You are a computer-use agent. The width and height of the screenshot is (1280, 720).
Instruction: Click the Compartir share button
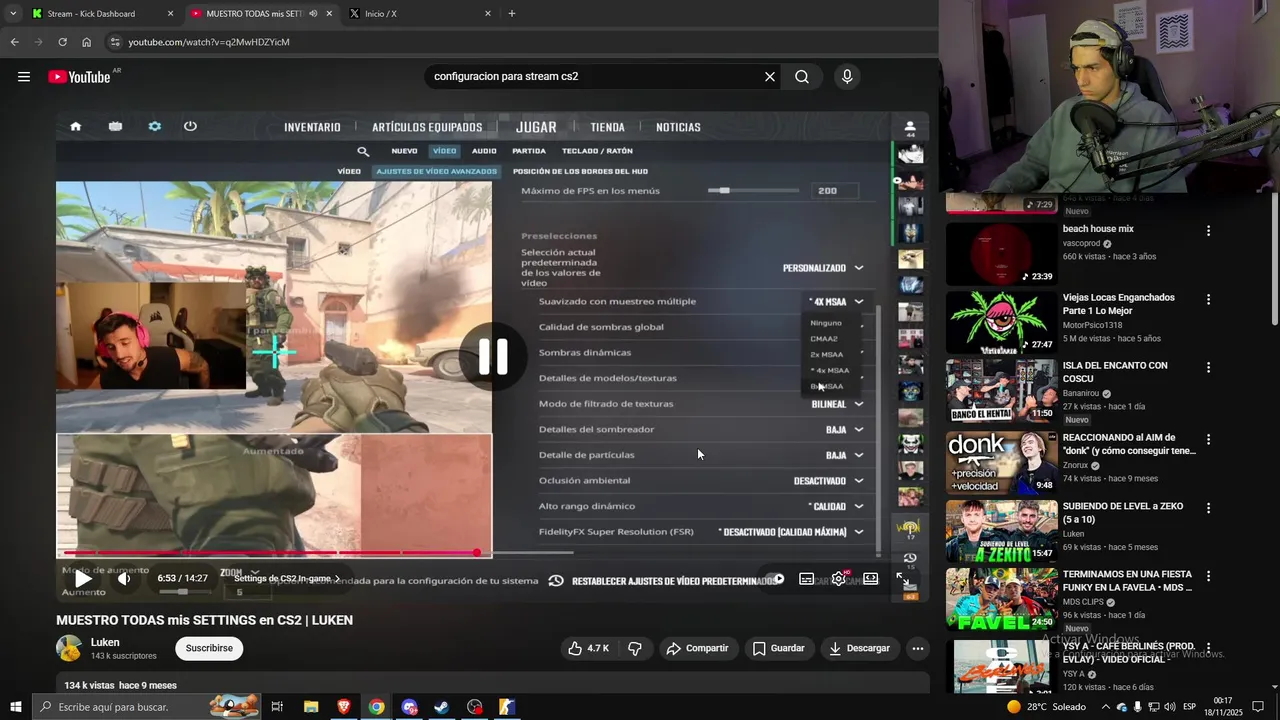pyautogui.click(x=697, y=648)
